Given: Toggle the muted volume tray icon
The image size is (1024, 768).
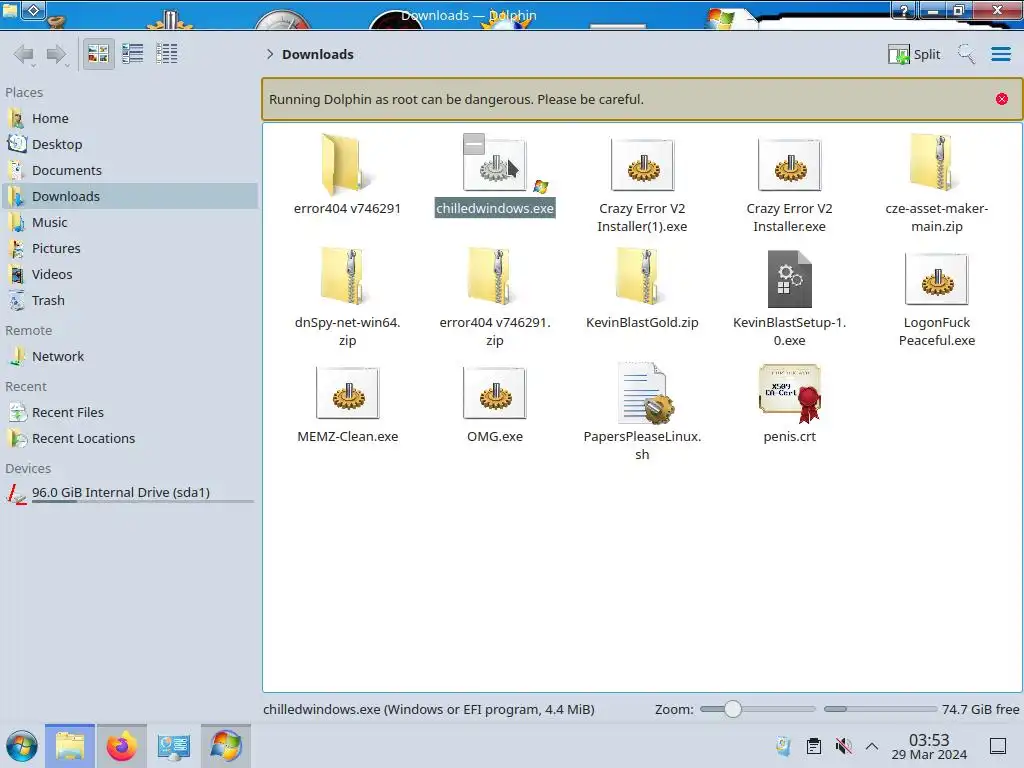Looking at the screenshot, I should coord(843,746).
